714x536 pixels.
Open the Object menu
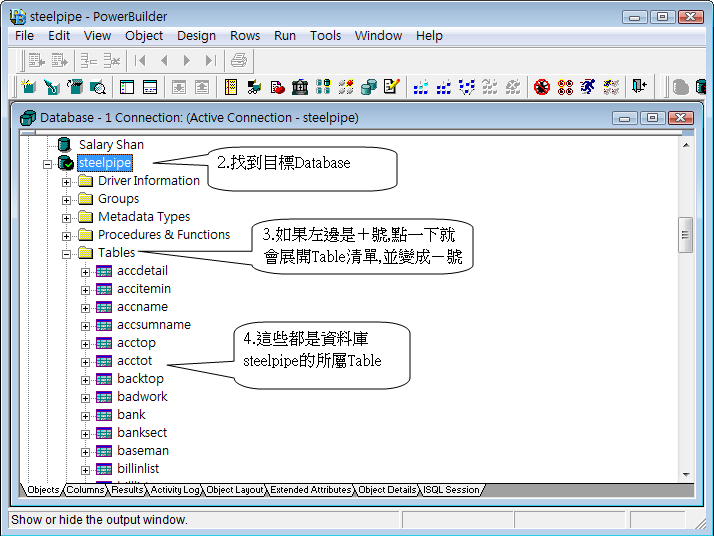tap(144, 36)
